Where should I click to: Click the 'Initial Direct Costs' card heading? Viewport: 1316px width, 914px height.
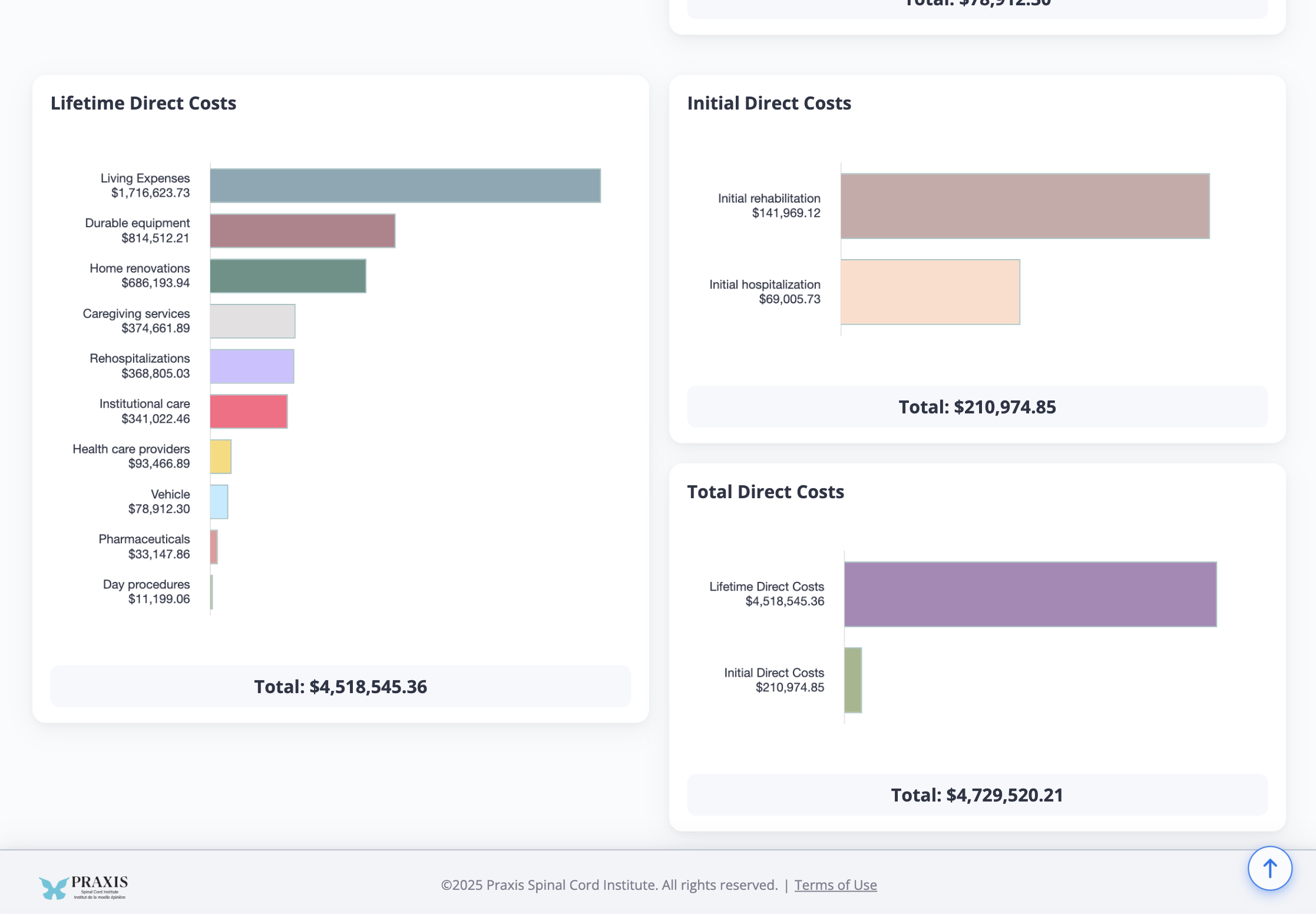(769, 103)
